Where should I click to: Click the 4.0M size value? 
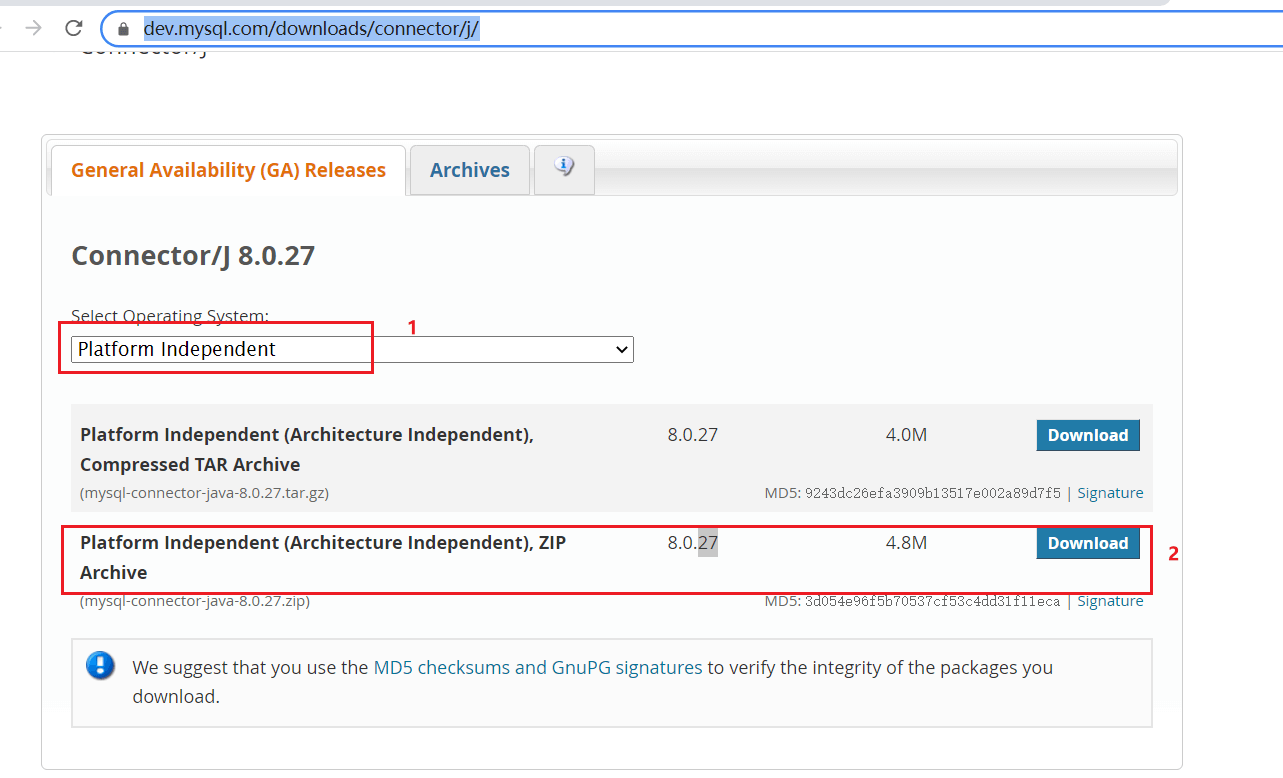pyautogui.click(x=906, y=435)
